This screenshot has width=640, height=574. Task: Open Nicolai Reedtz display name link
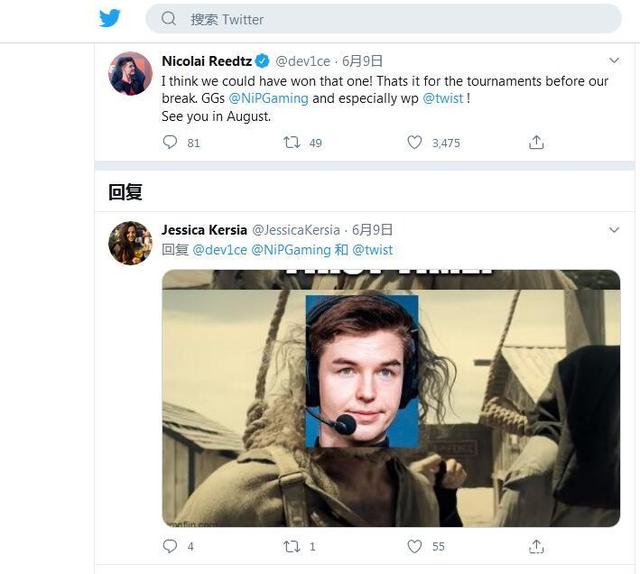pos(207,61)
